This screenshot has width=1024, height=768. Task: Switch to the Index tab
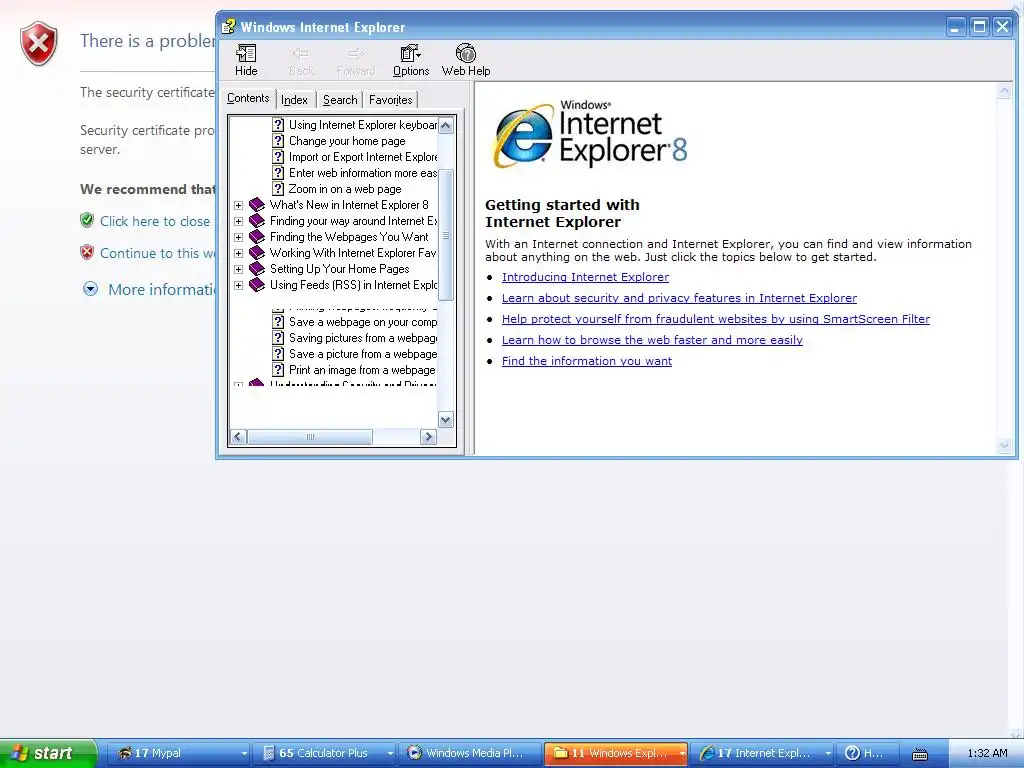click(x=295, y=100)
